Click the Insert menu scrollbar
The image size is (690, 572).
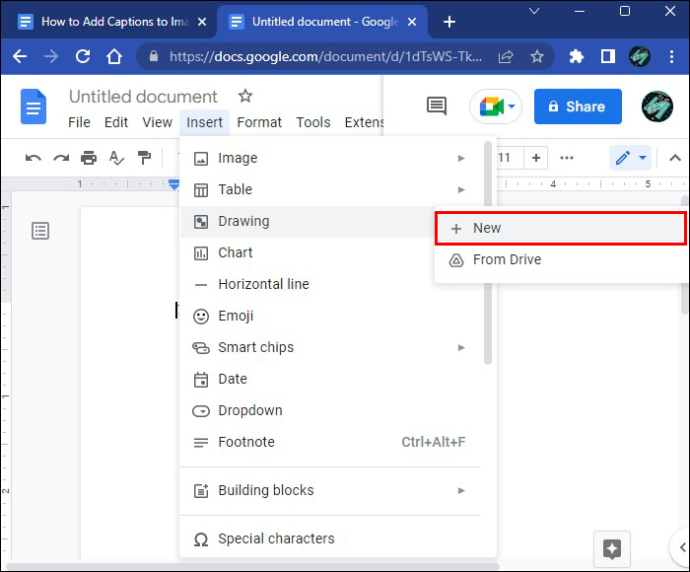[488, 253]
